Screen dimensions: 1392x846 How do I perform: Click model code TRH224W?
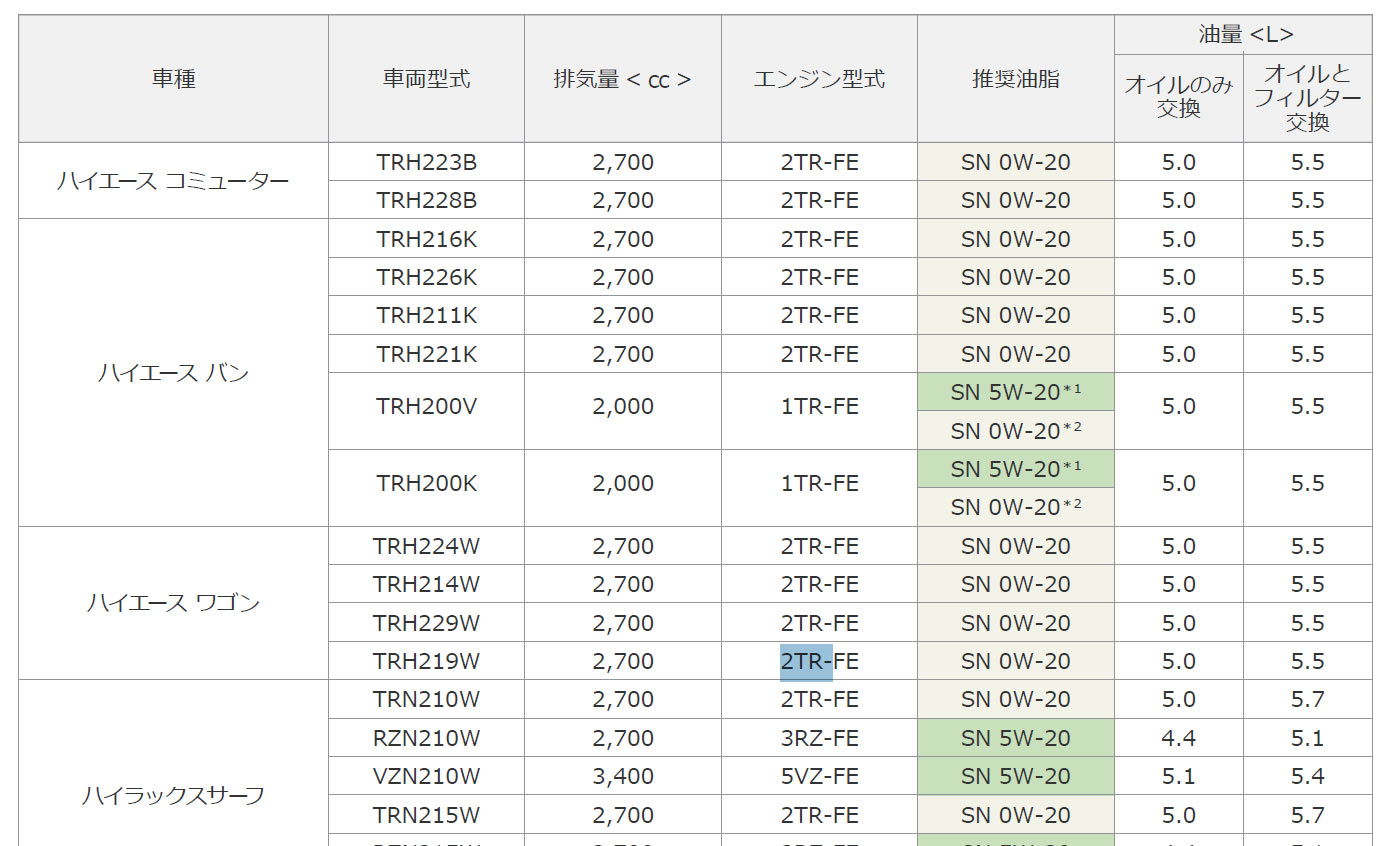coord(426,546)
